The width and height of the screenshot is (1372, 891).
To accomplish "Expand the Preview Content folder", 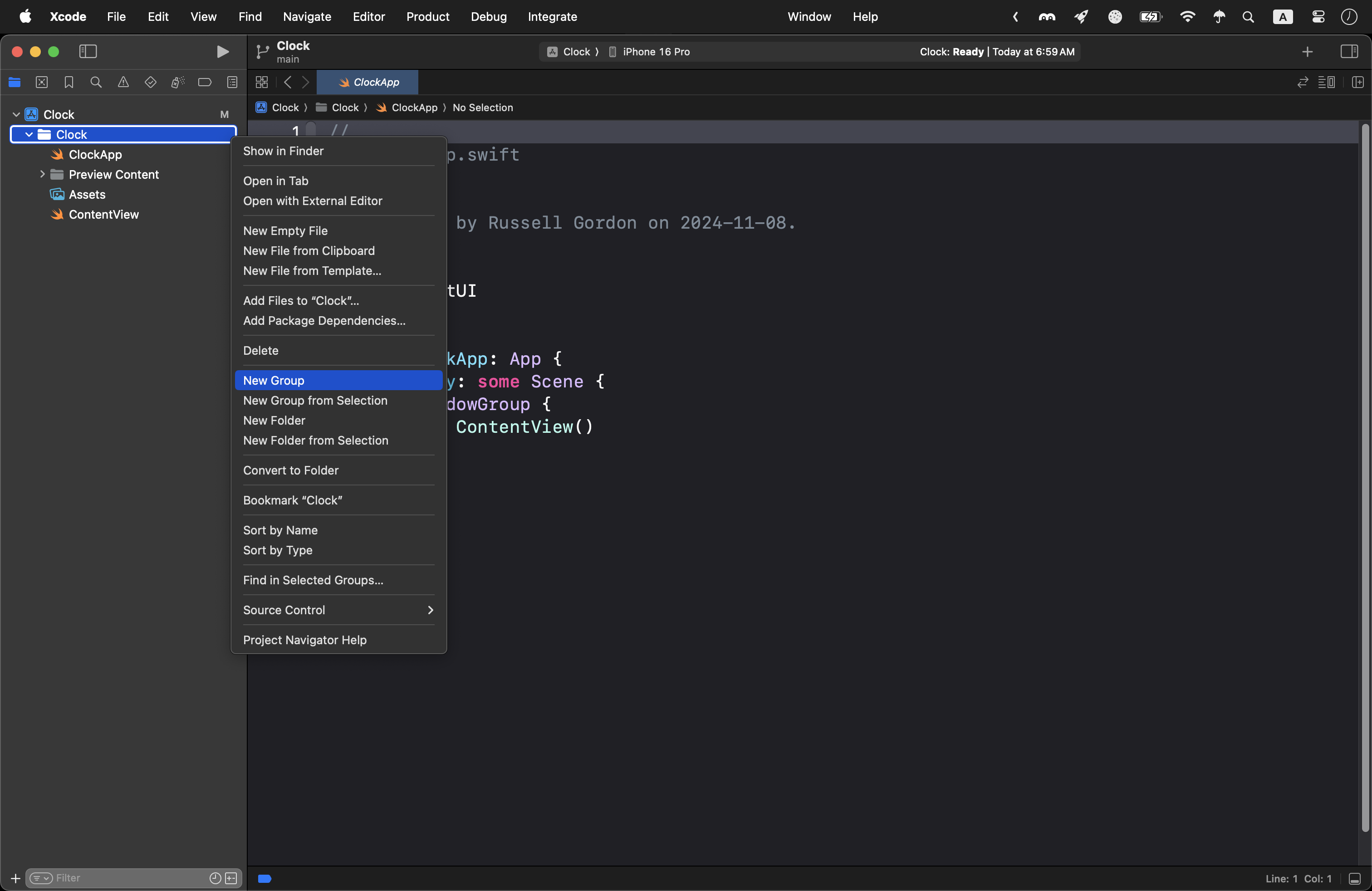I will pos(42,174).
